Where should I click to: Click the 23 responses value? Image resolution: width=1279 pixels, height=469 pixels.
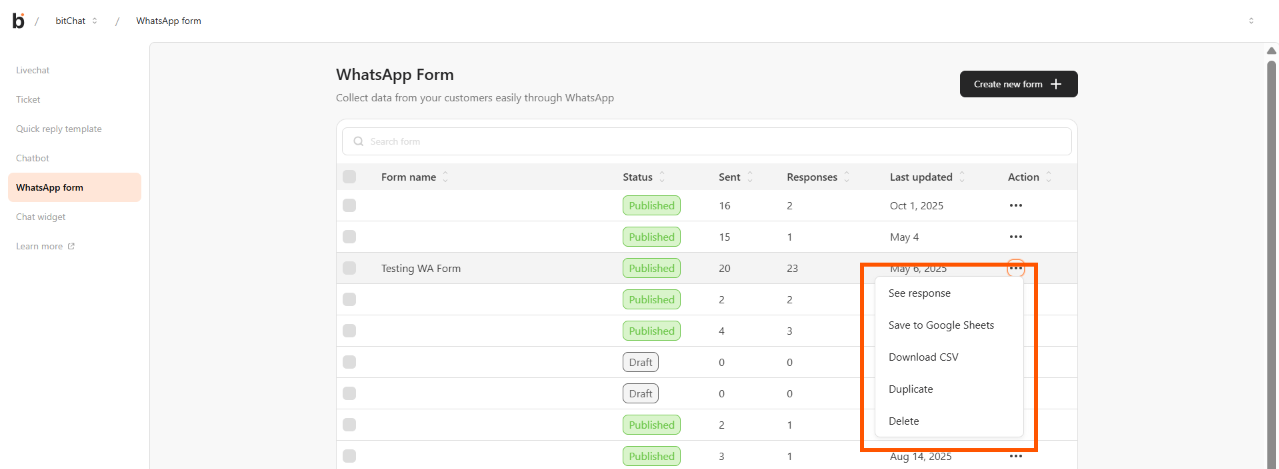793,268
